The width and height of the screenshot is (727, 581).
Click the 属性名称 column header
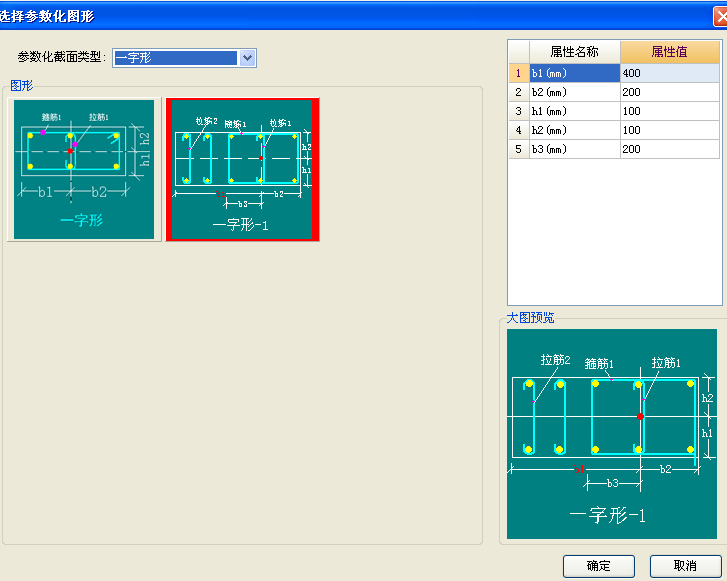coord(574,51)
